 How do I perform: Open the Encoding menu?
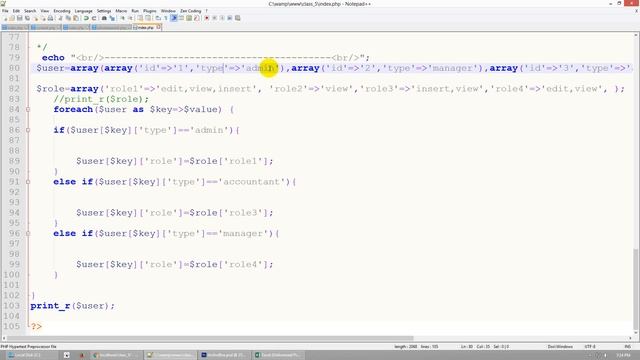pos(62,11)
